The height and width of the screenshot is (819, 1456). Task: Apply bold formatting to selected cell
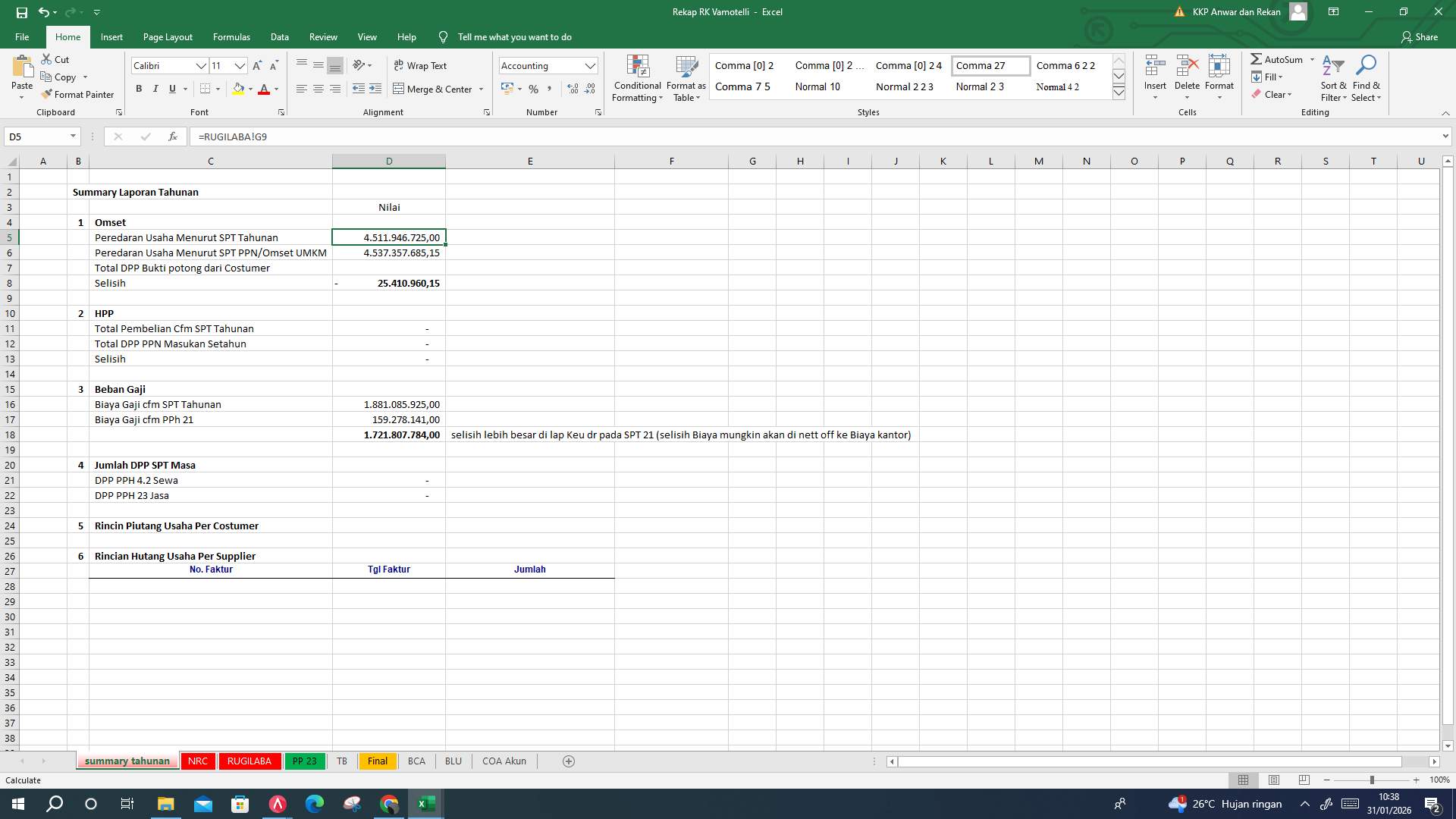pyautogui.click(x=139, y=89)
